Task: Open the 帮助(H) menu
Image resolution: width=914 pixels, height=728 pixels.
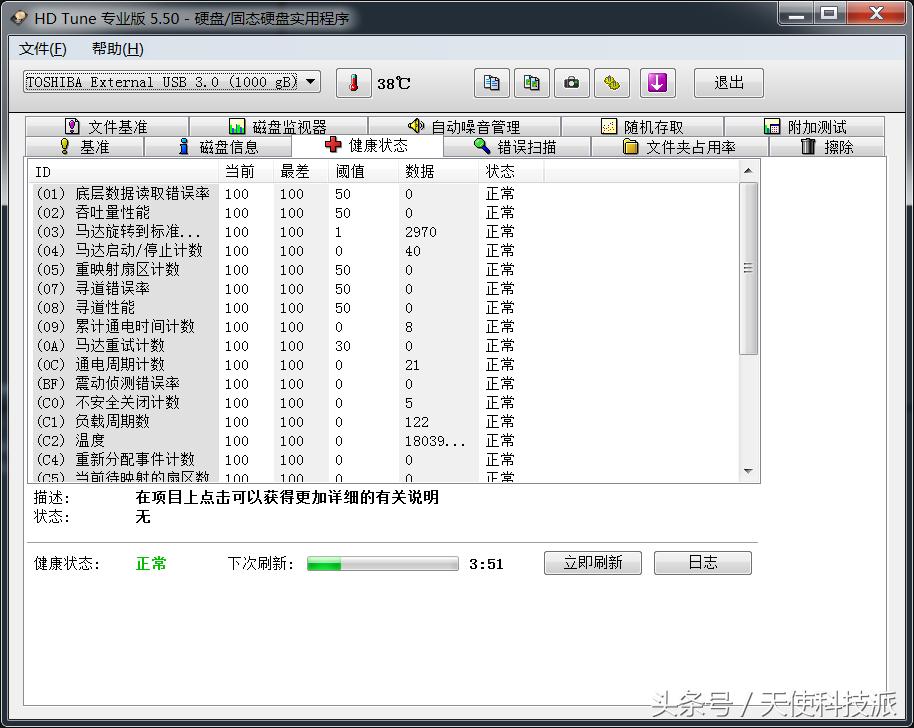Action: pyautogui.click(x=117, y=49)
